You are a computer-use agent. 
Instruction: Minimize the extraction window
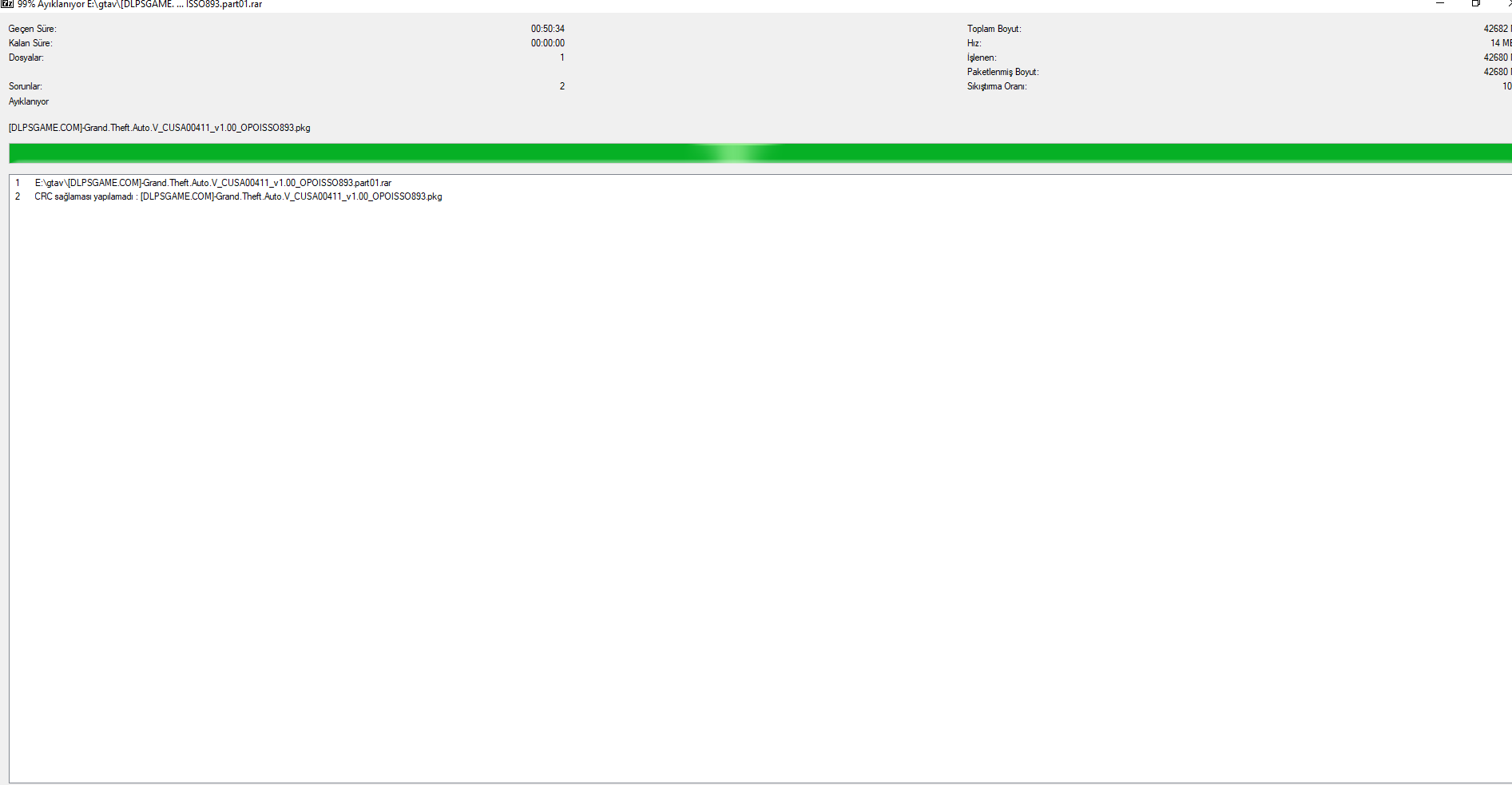tap(1440, 4)
